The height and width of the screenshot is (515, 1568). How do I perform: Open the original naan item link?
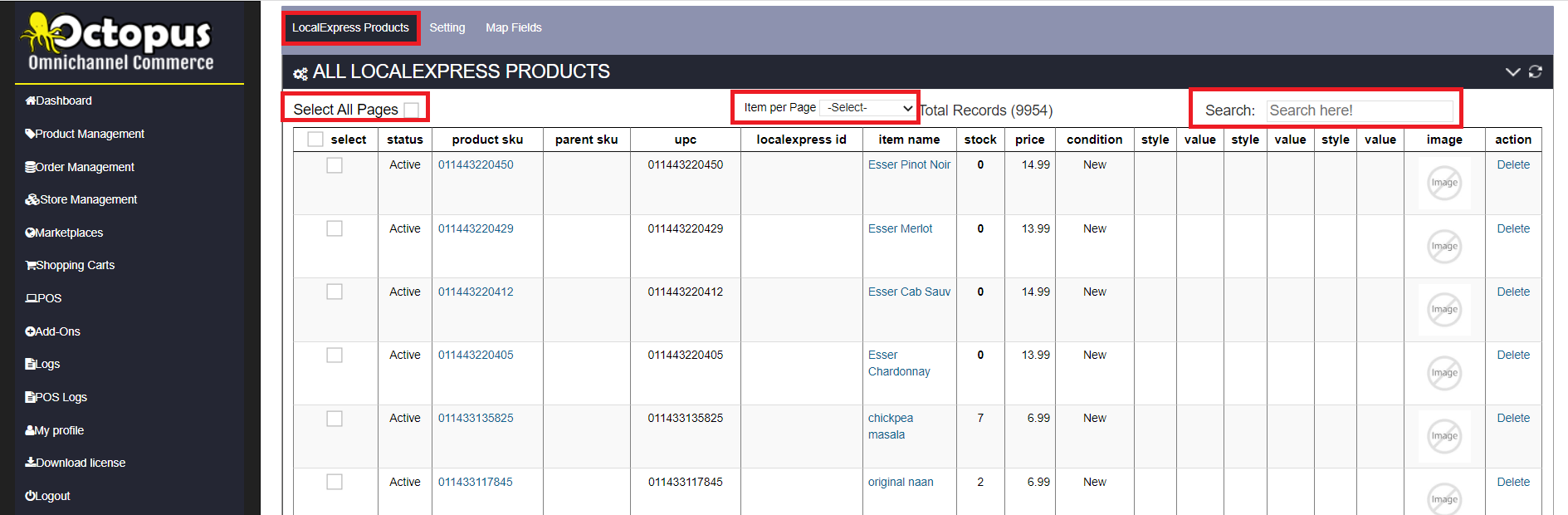tap(901, 482)
